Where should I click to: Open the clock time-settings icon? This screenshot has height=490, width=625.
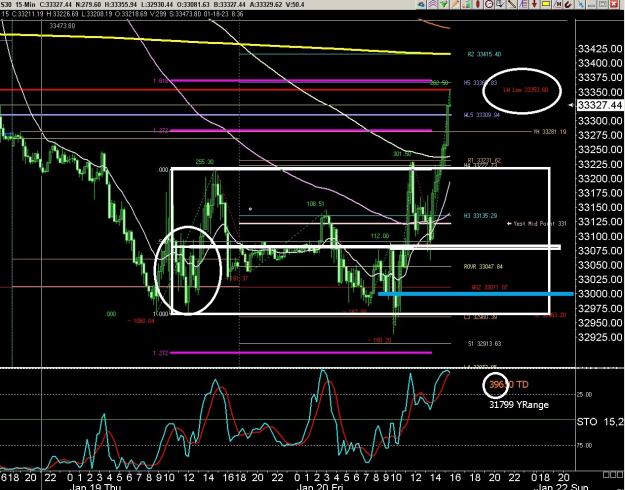489,4
